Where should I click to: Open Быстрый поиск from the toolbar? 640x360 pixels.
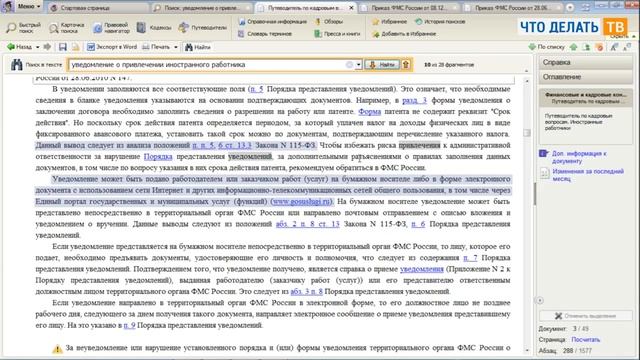tap(24, 28)
